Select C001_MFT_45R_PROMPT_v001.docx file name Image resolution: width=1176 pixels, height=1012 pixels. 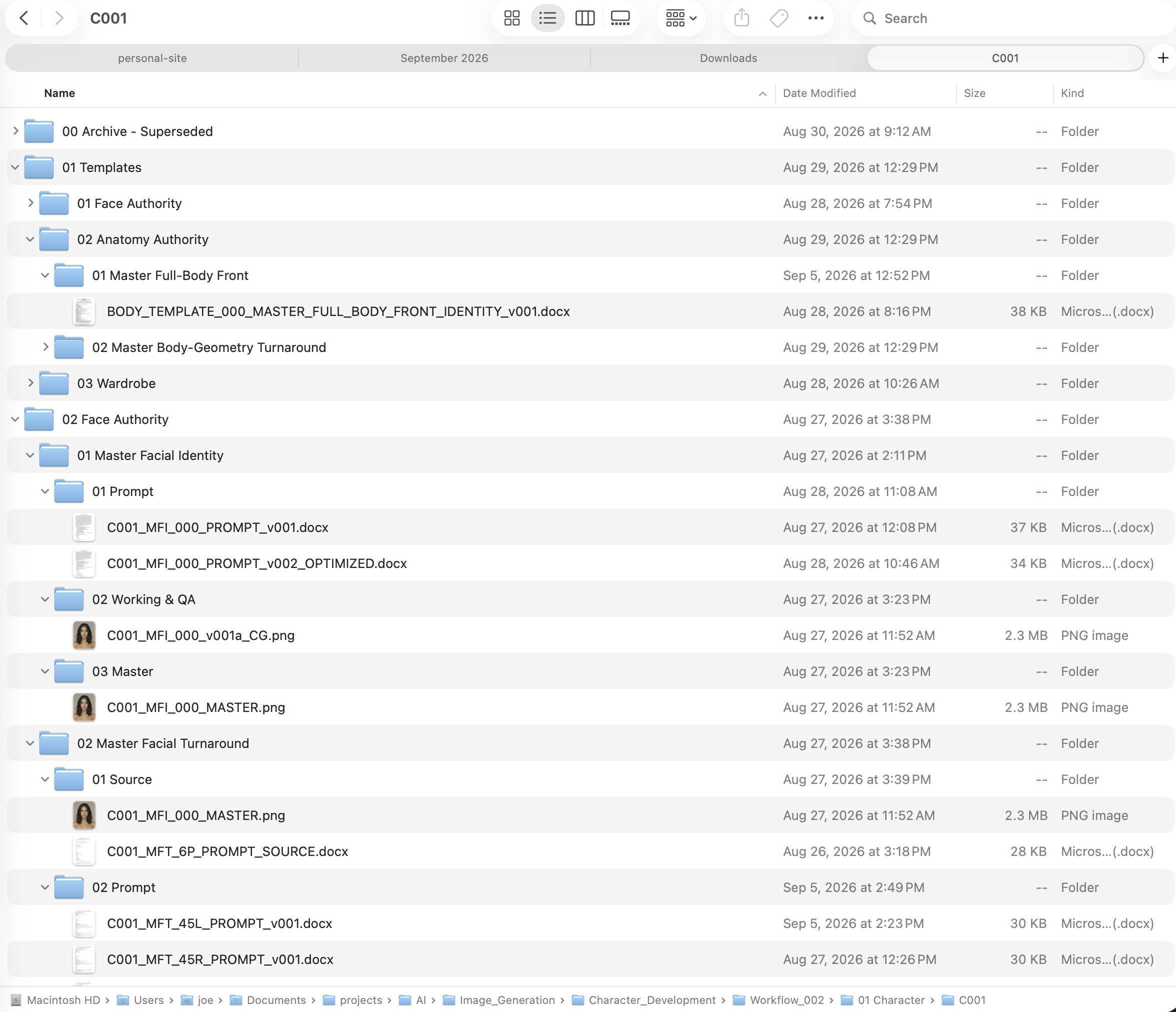(220, 959)
